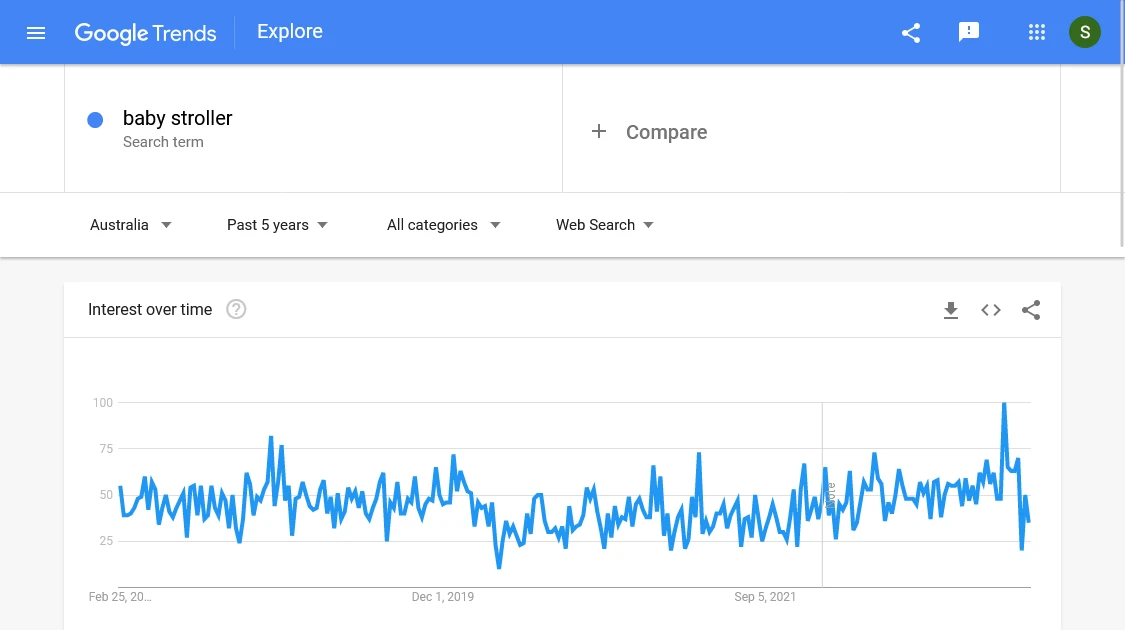1125x630 pixels.
Task: Download the interest over time CSV
Action: 951,310
